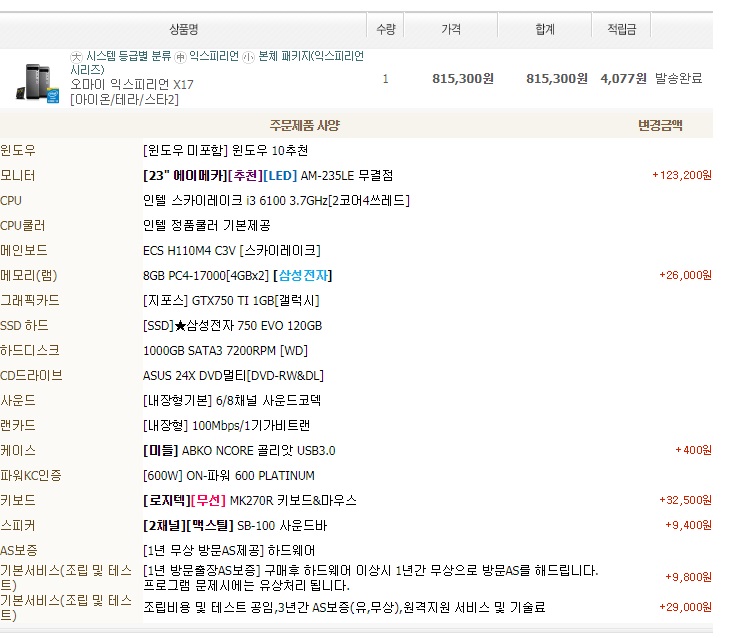Select 삼성전자 750 EVO 120GB SSD spec
735x638 pixels.
pos(232,326)
